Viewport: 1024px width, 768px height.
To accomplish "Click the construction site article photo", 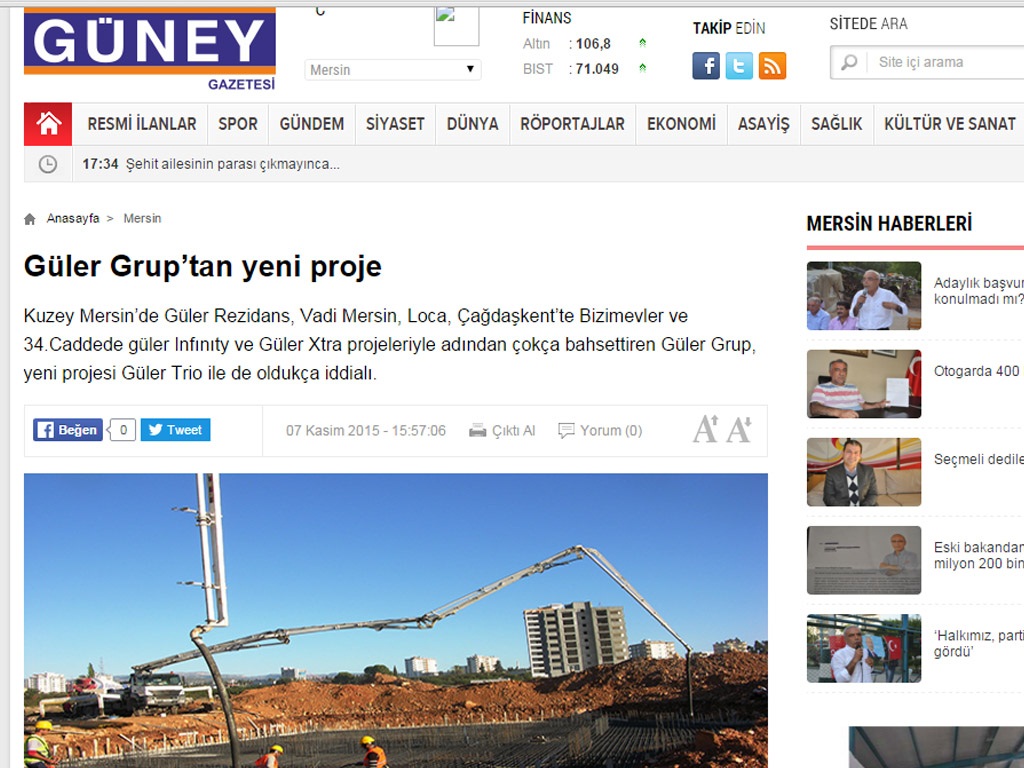I will [x=396, y=620].
